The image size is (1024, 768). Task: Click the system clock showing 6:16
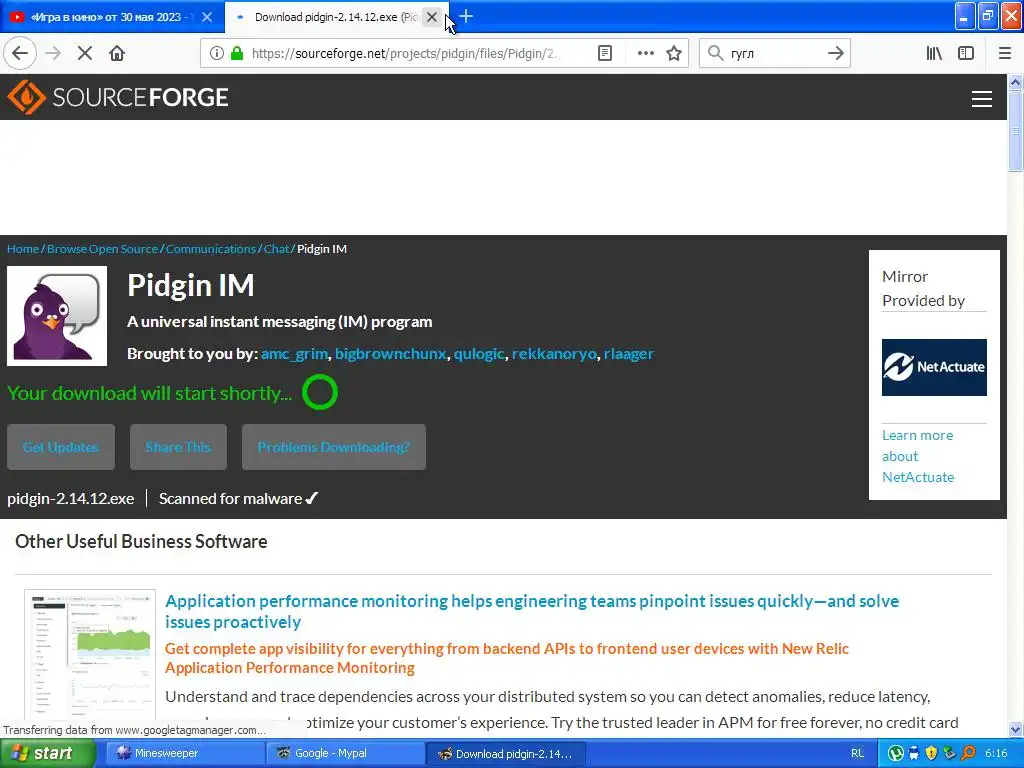coord(996,754)
